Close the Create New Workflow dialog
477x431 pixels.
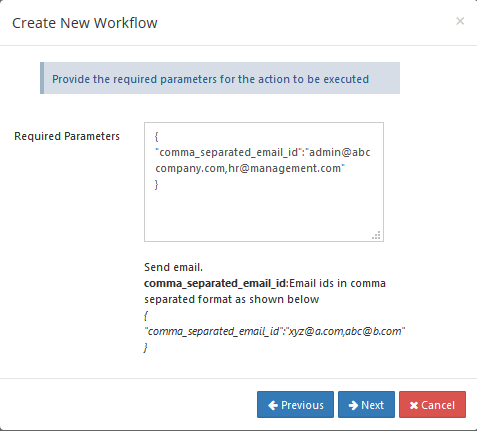click(x=460, y=21)
